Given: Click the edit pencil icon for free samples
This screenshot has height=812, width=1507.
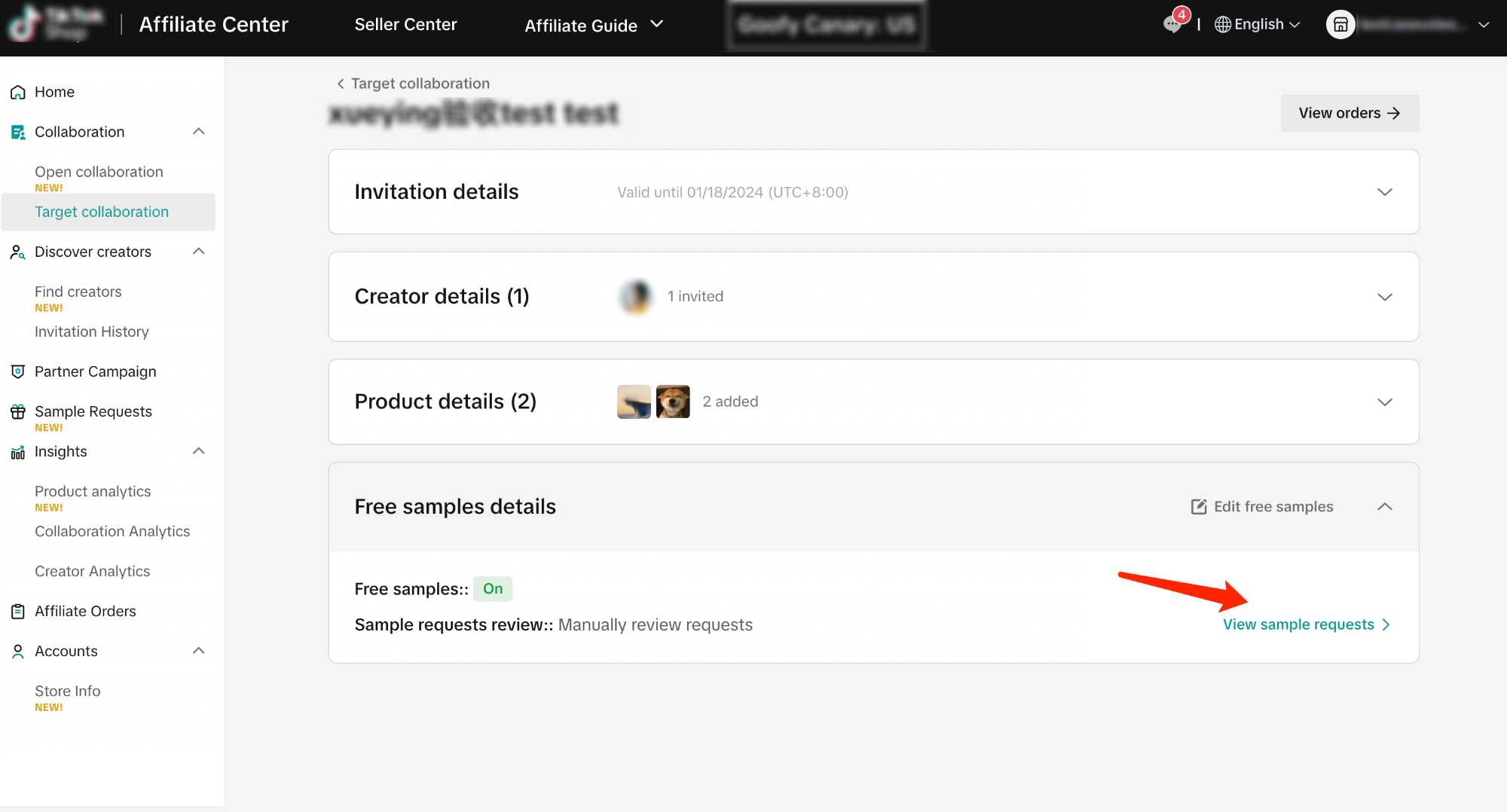Looking at the screenshot, I should click(1198, 507).
